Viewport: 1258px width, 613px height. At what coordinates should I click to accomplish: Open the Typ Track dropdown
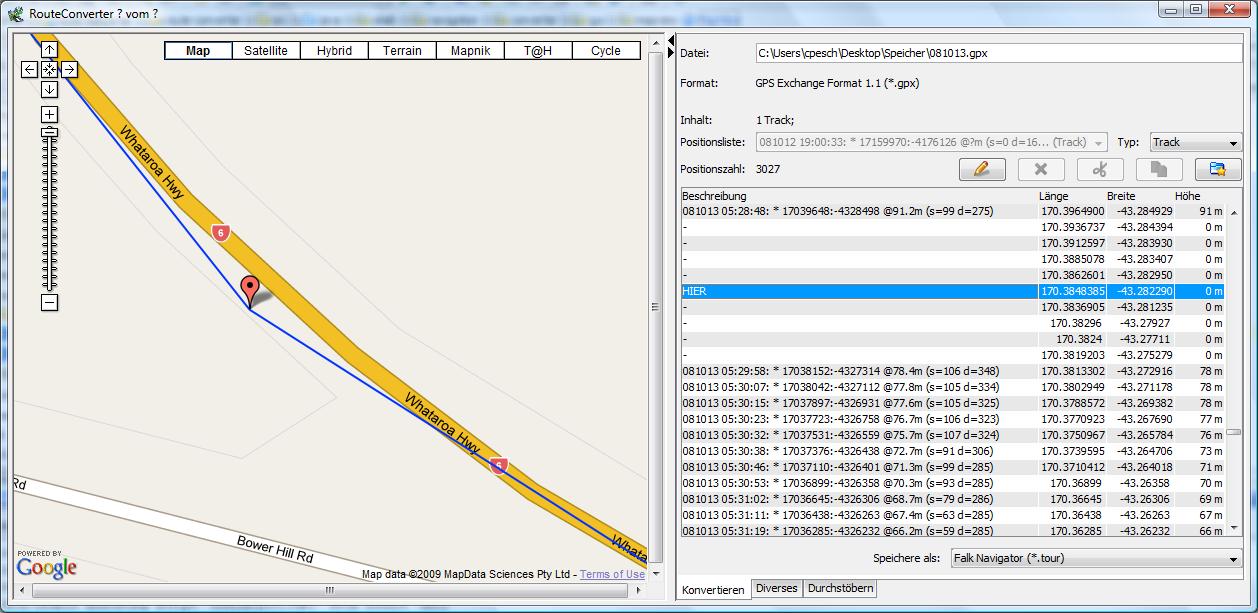coord(1195,142)
